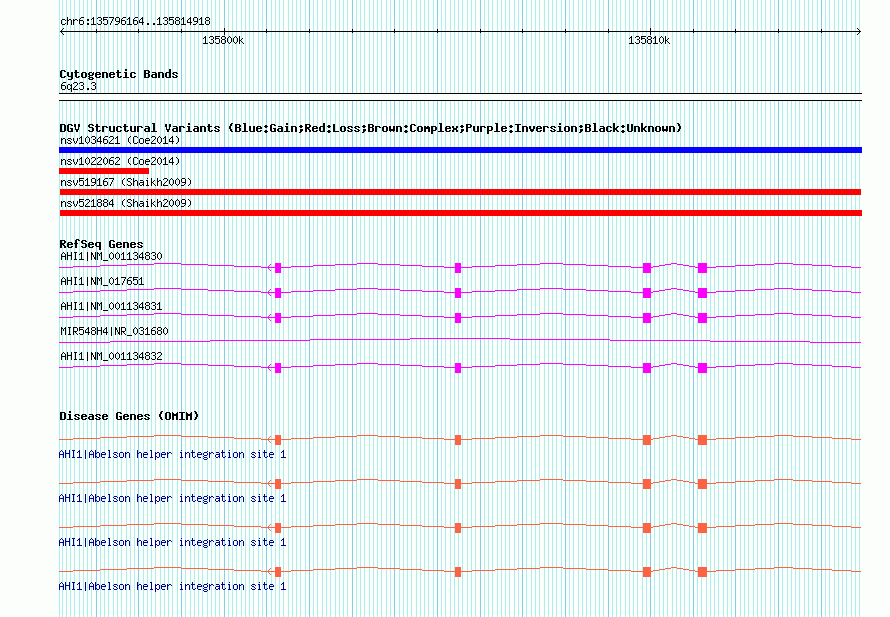Click the second exon of NM_017651
890x617 pixels.
pyautogui.click(x=458, y=293)
